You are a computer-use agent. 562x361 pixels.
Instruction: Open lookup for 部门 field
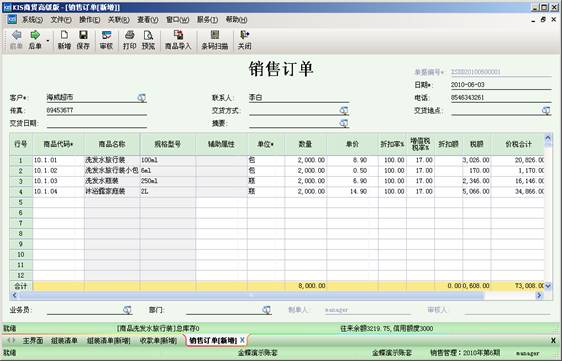[x=266, y=310]
